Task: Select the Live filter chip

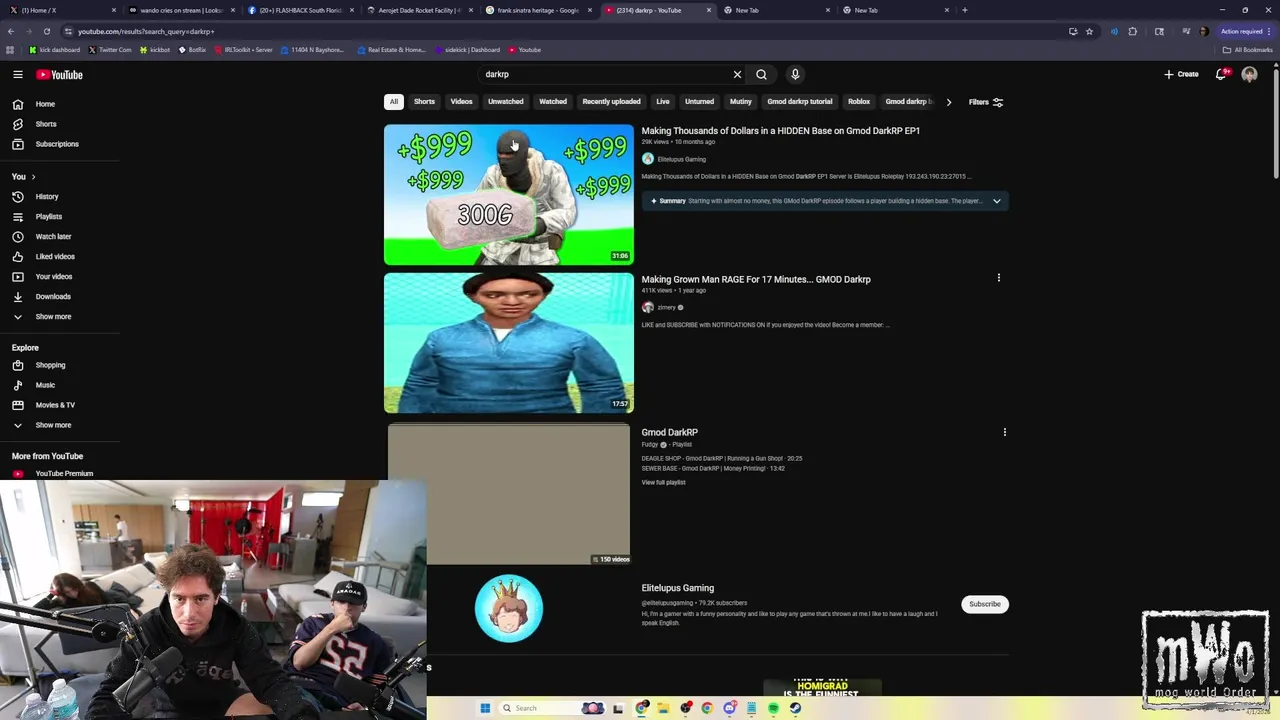Action: pos(662,102)
